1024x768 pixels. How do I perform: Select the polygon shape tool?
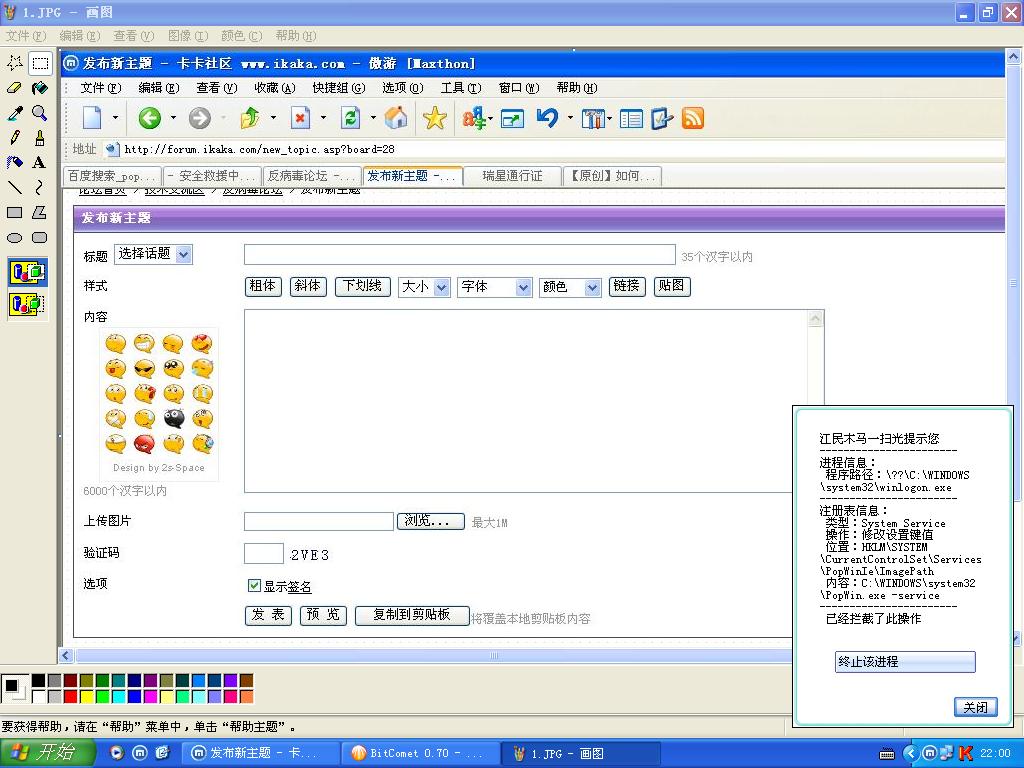coord(40,212)
